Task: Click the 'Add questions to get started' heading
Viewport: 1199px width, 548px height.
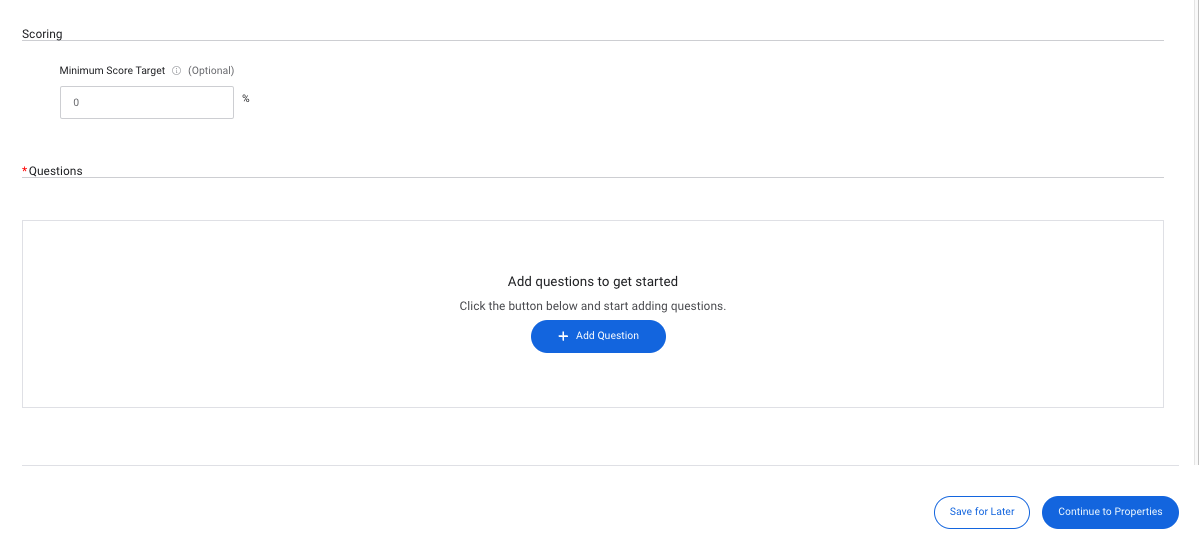Action: pos(593,281)
